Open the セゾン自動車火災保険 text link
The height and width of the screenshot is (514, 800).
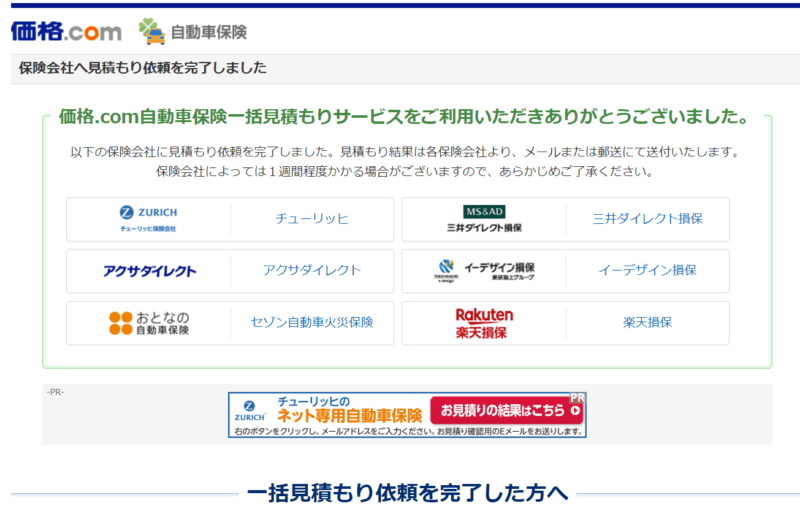click(x=312, y=323)
